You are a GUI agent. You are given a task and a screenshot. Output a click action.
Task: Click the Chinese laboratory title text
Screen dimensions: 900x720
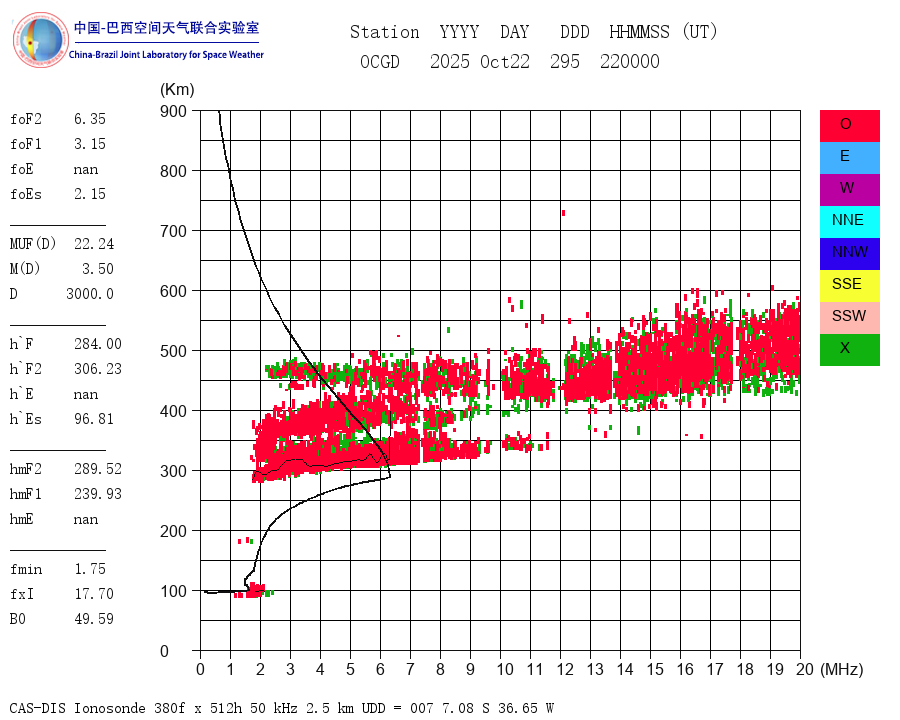click(x=166, y=28)
